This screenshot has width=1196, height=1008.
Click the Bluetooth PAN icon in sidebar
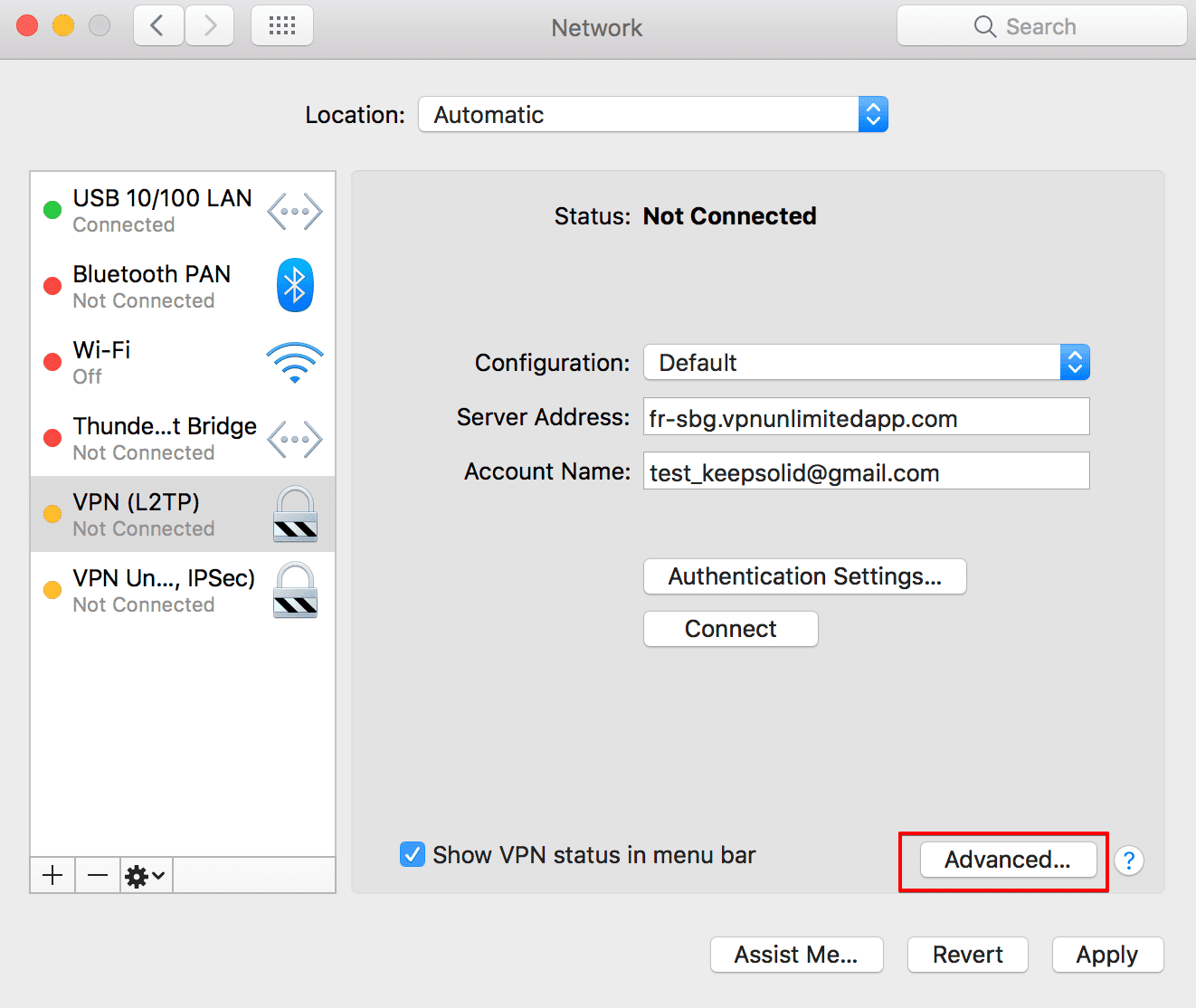point(295,286)
